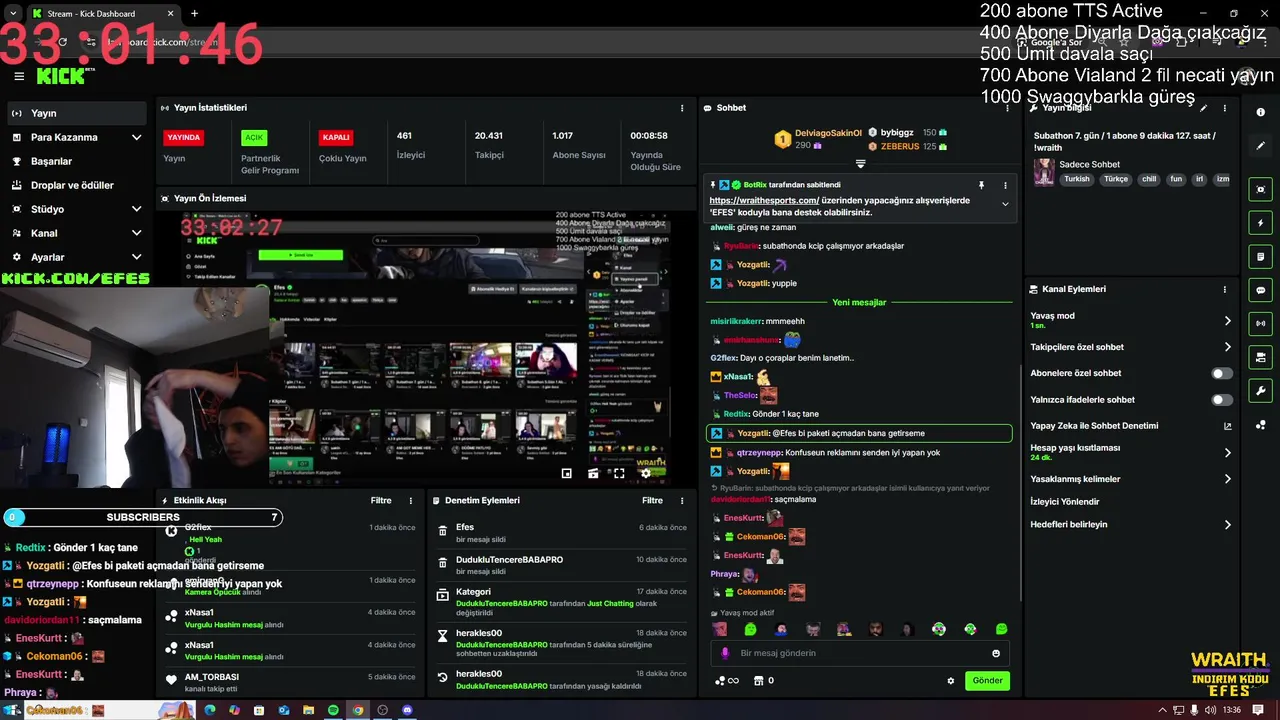1280x720 pixels.
Task: Open Spotify from the Windows taskbar
Action: click(x=333, y=710)
